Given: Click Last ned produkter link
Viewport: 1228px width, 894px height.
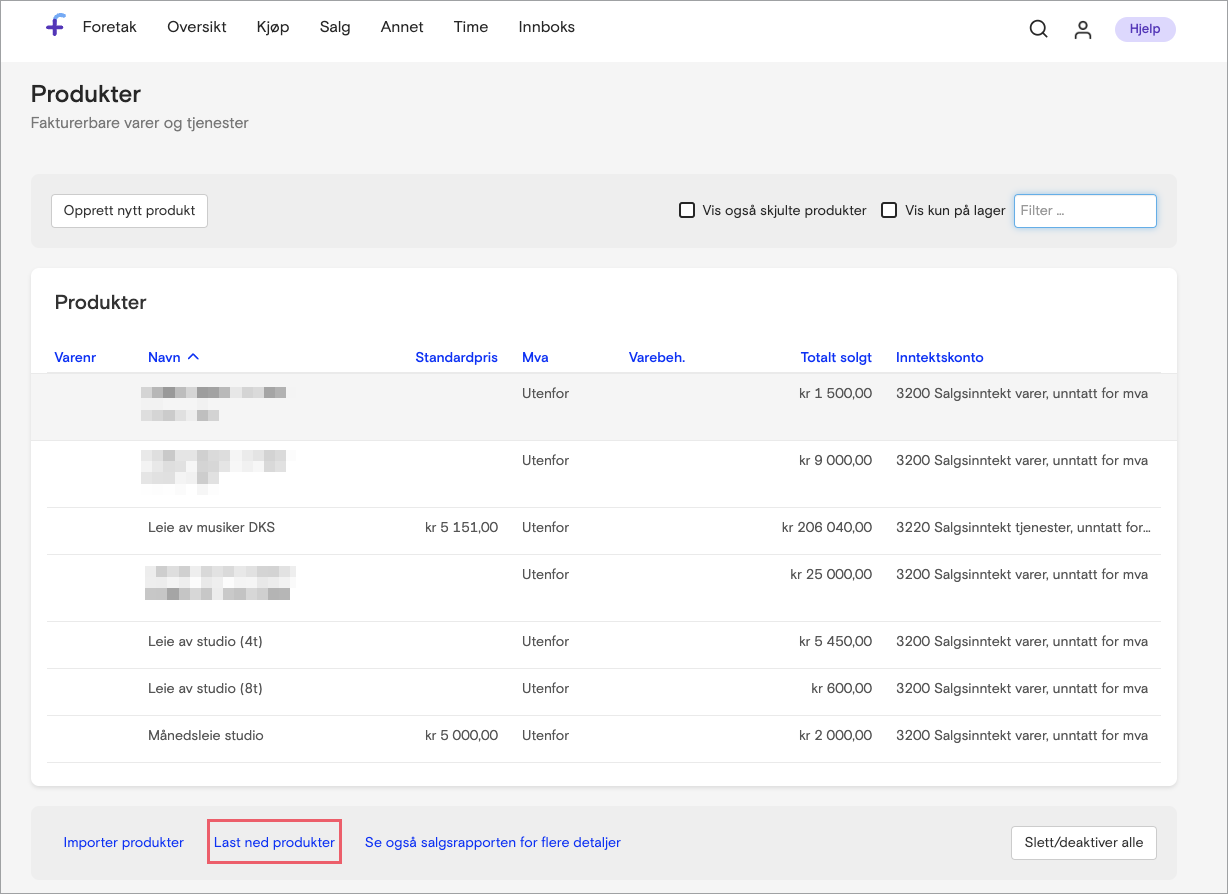Looking at the screenshot, I should coord(274,842).
